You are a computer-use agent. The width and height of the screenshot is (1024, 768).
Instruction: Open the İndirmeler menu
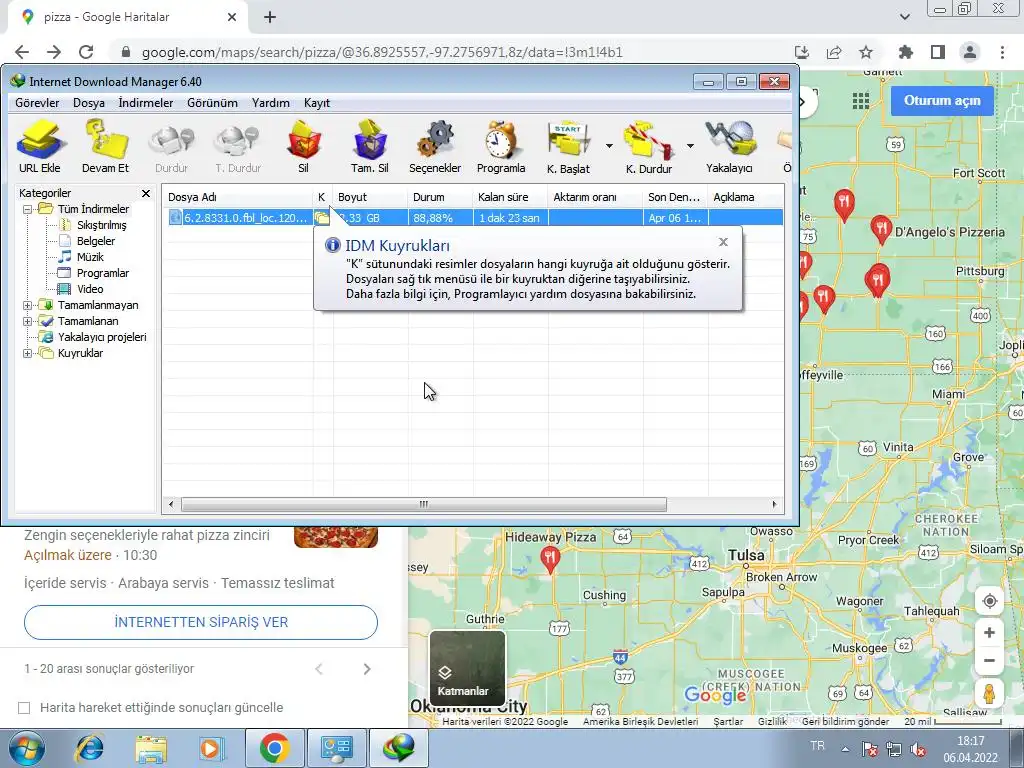(x=146, y=103)
